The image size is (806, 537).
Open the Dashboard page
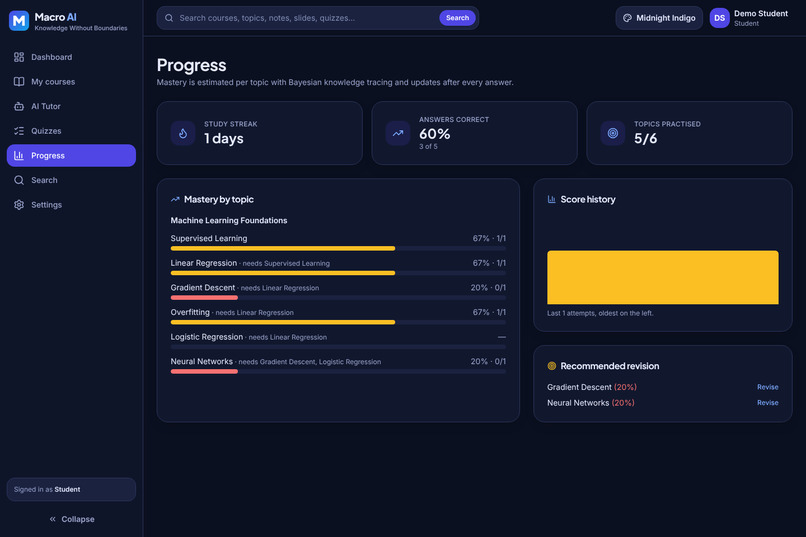71,57
